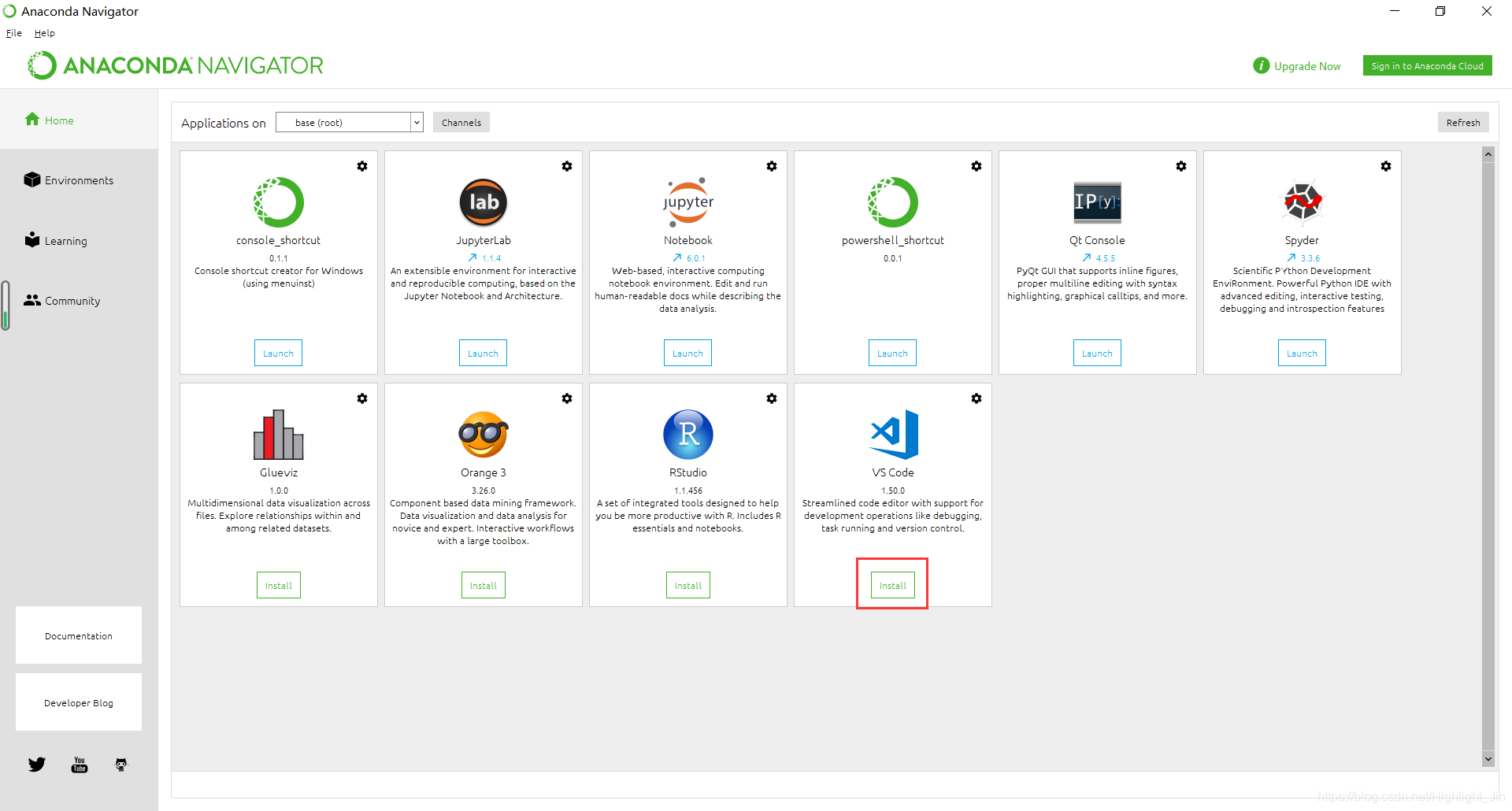Click the scrollbar up arrow
Screen dimensions: 1512x811
point(1488,154)
